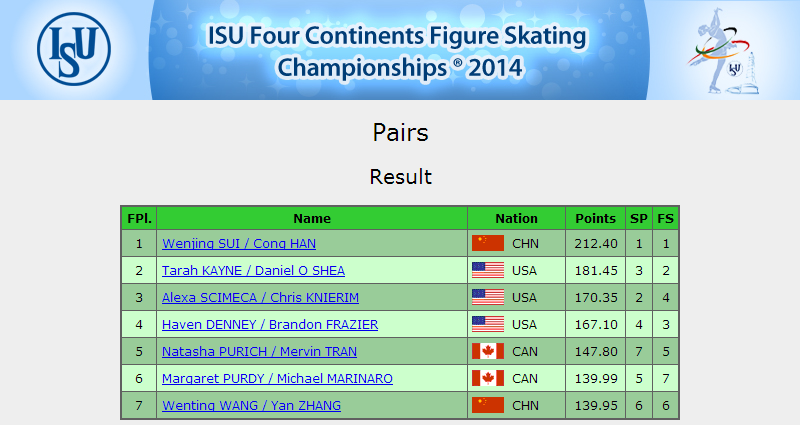The height and width of the screenshot is (425, 800).
Task: Open Wenting WANG / Yan ZHANG link
Action: point(251,406)
